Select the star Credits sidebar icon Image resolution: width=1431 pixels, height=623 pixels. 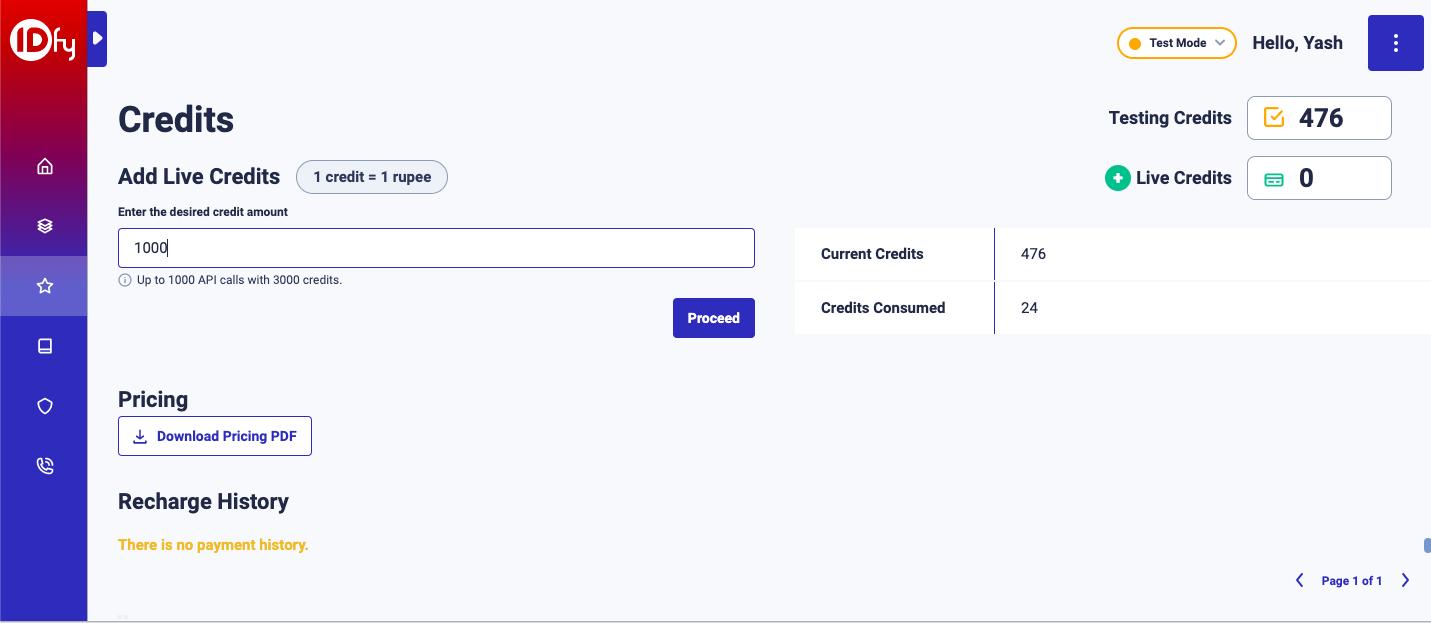coord(44,286)
